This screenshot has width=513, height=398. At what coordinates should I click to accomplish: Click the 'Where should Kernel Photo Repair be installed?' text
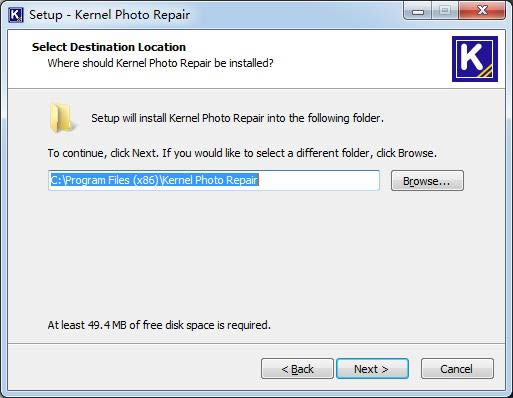click(x=160, y=63)
